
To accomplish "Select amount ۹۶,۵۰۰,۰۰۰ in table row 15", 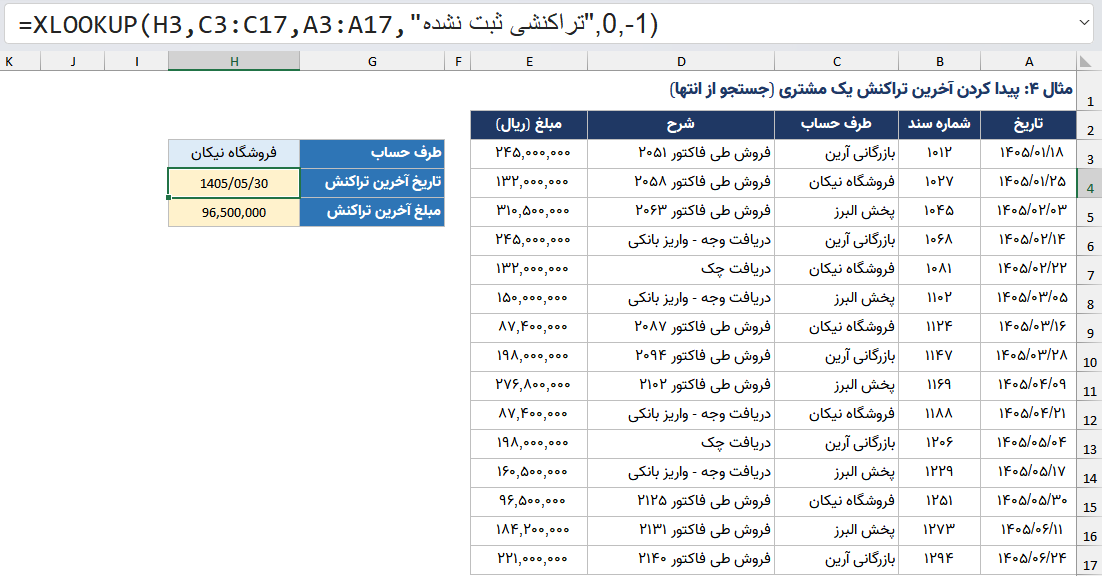I will [529, 502].
